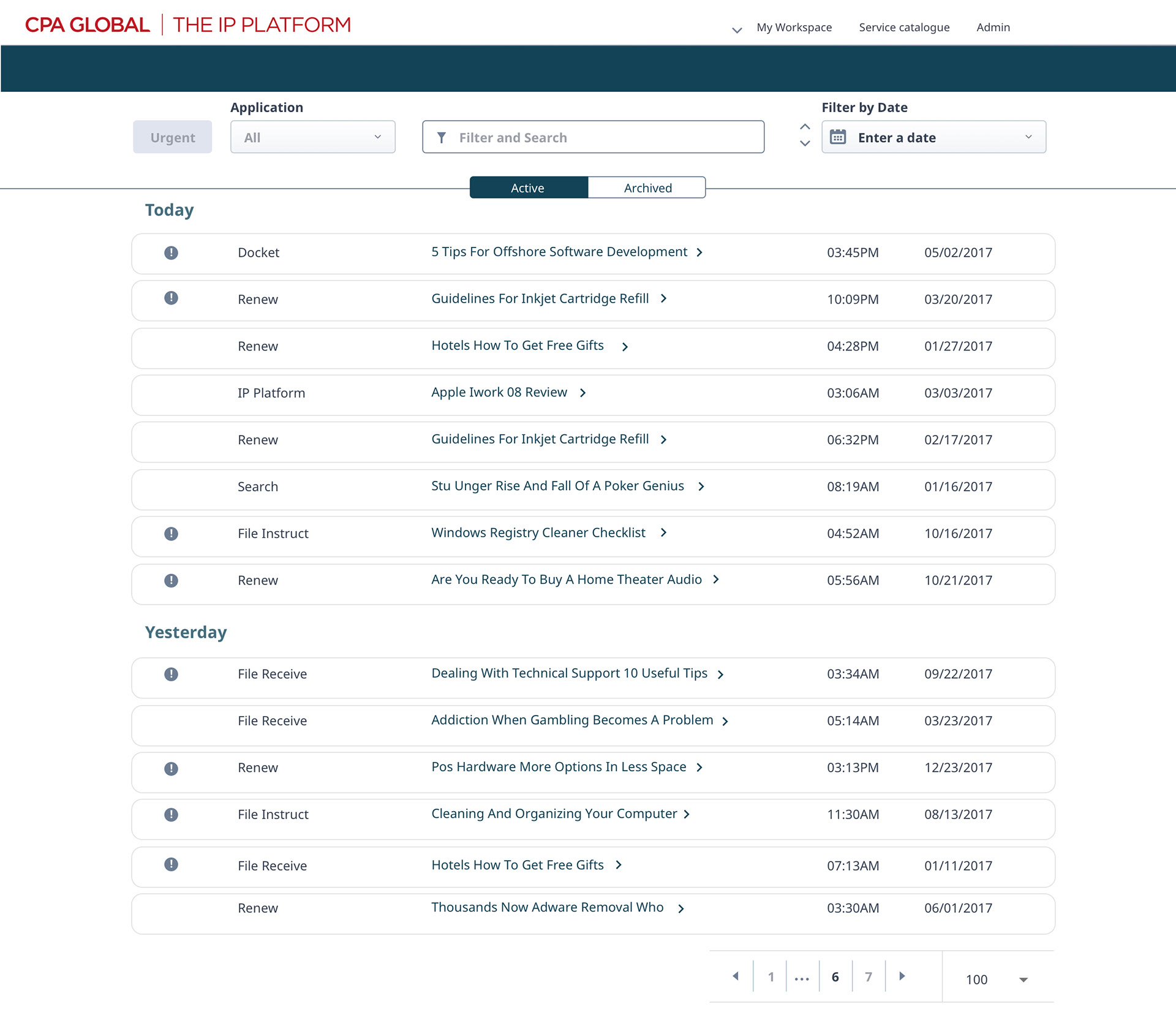The width and height of the screenshot is (1176, 1020).
Task: Open Pos Hardware More Options In Less Space
Action: click(559, 767)
